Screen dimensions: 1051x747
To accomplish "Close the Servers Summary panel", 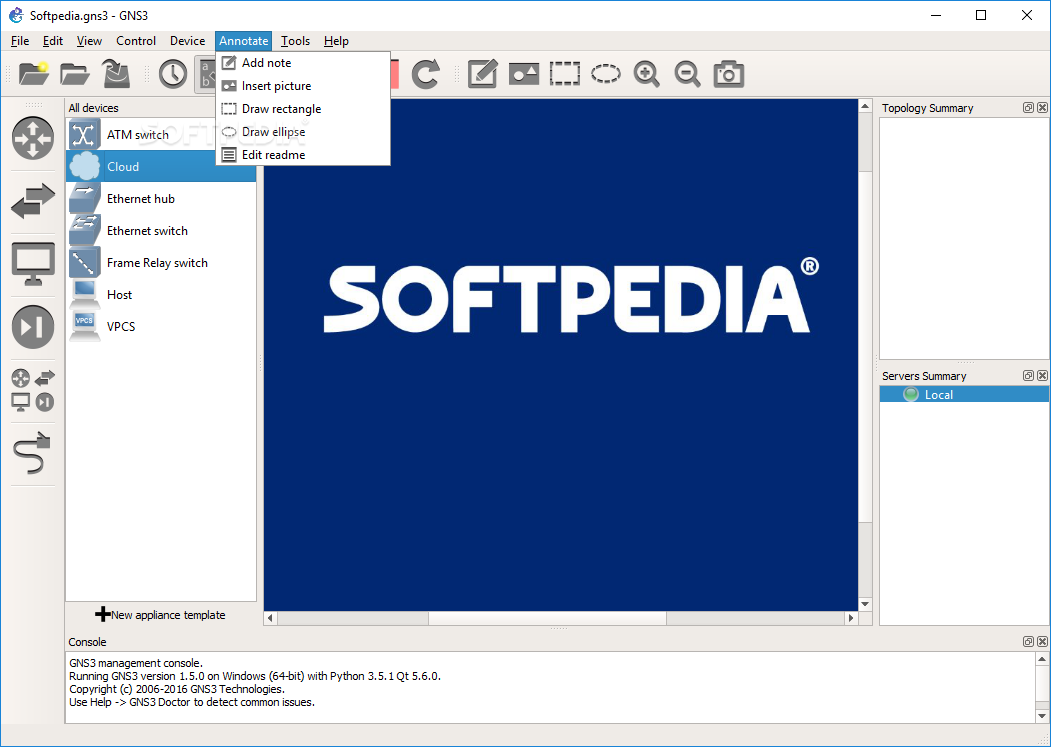I will click(x=1042, y=376).
